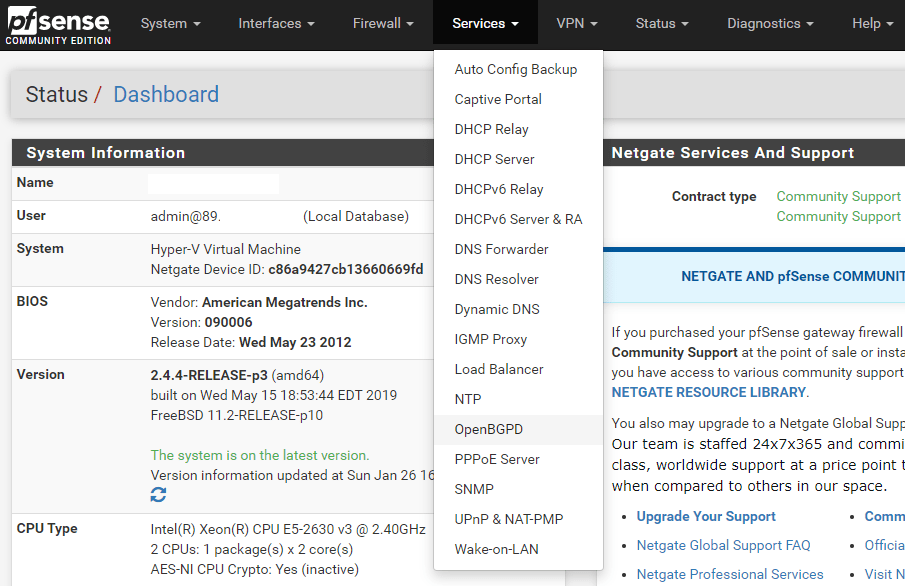
Task: Open the System dropdown menu
Action: click(170, 24)
